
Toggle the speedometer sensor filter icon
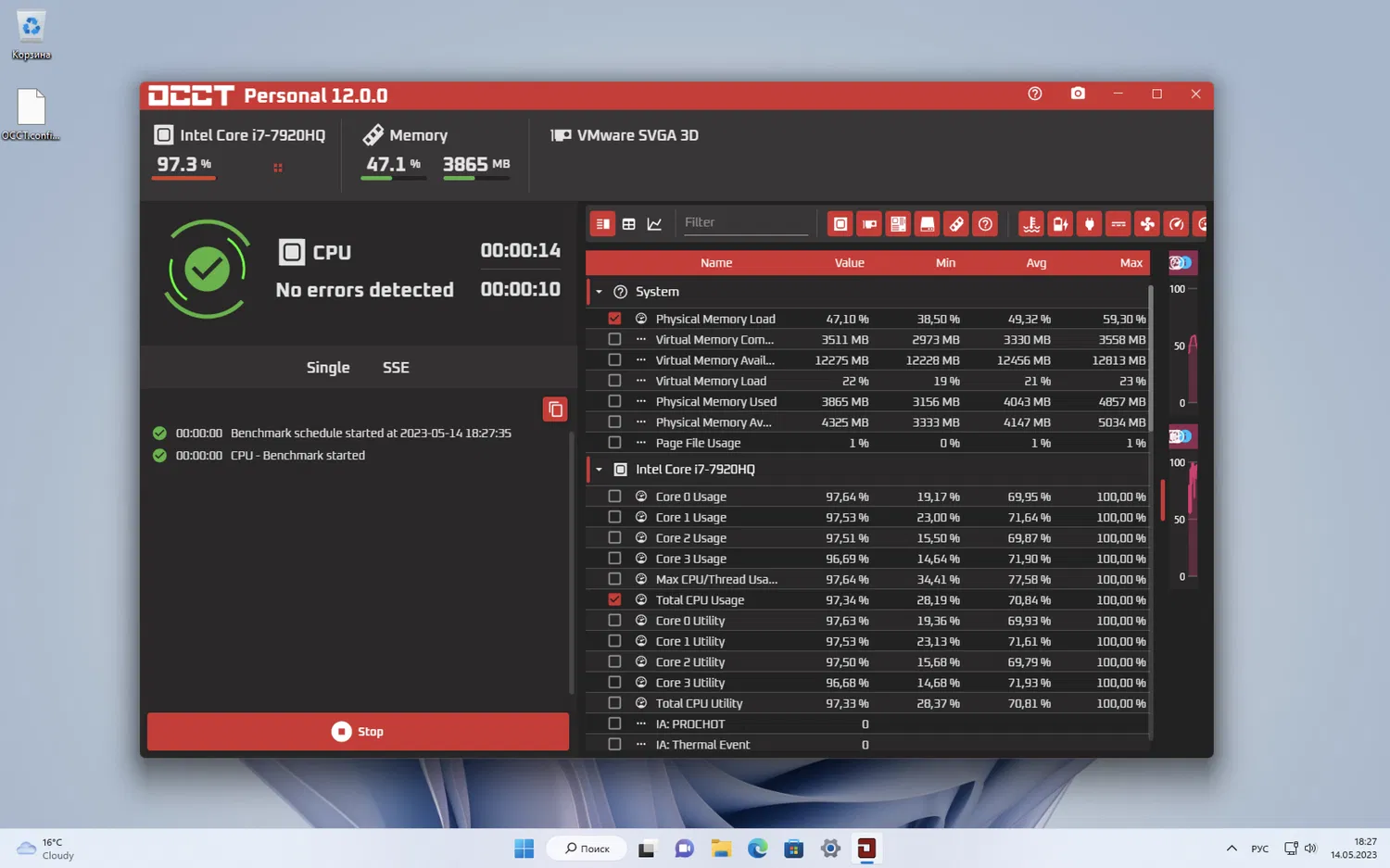[1176, 223]
